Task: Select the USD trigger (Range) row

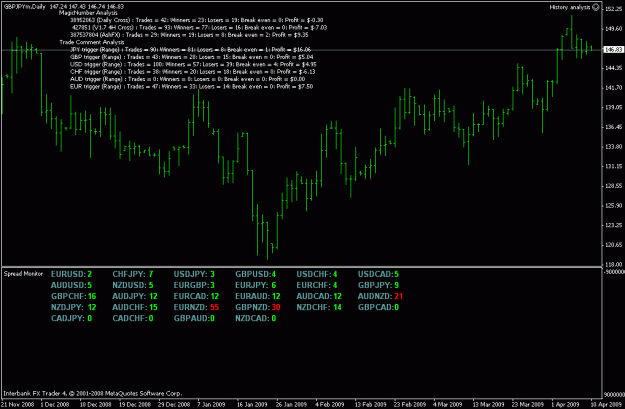Action: tap(193, 64)
